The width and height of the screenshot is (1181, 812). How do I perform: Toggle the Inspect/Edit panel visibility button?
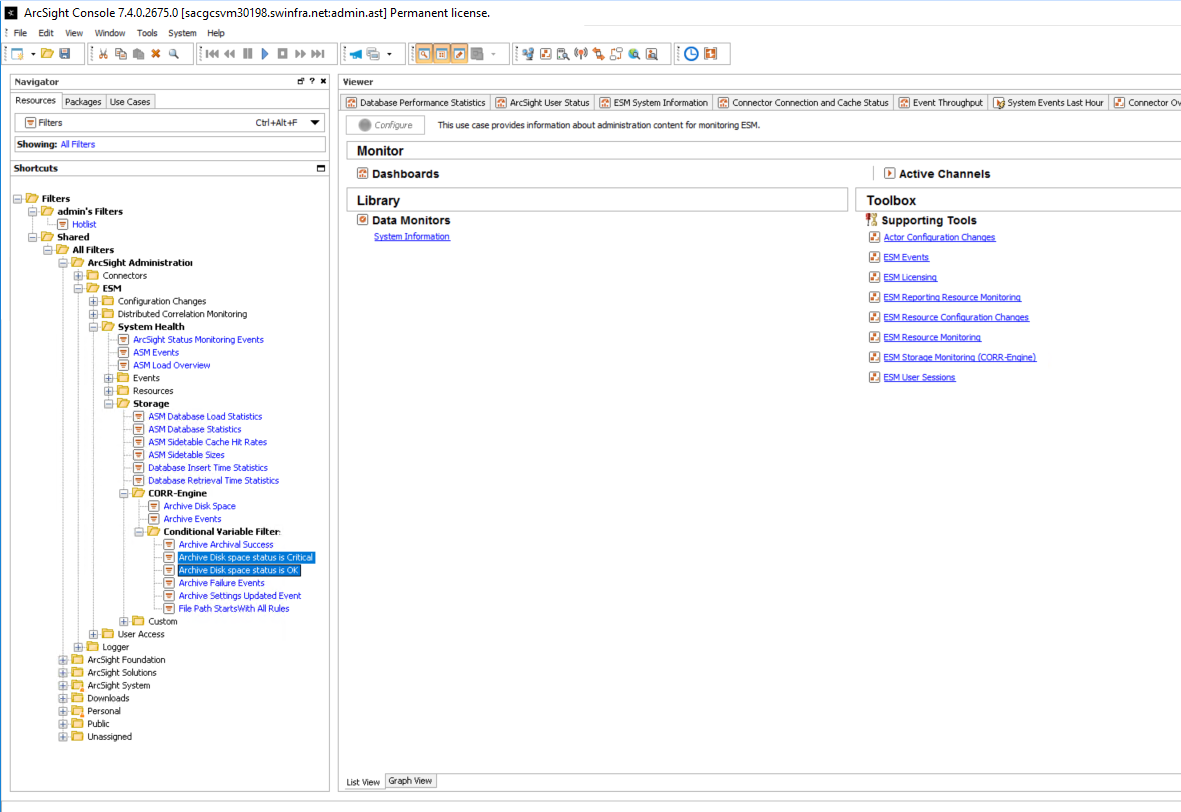[x=460, y=54]
